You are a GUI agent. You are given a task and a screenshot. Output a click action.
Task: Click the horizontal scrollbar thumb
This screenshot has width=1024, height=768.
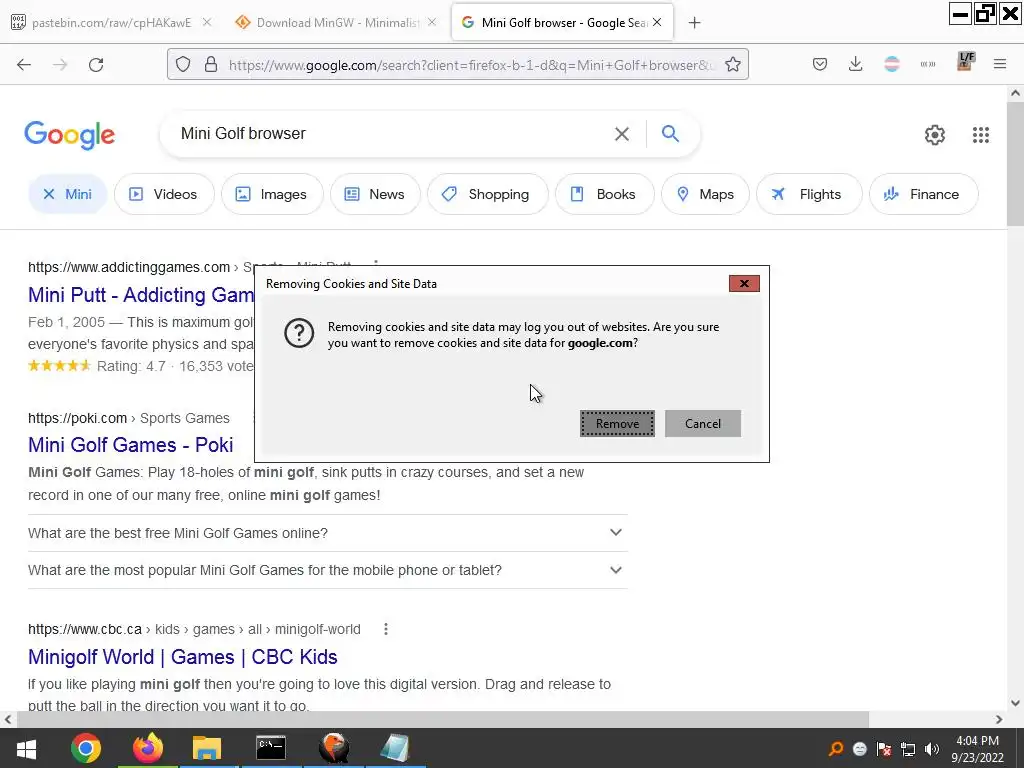(443, 720)
